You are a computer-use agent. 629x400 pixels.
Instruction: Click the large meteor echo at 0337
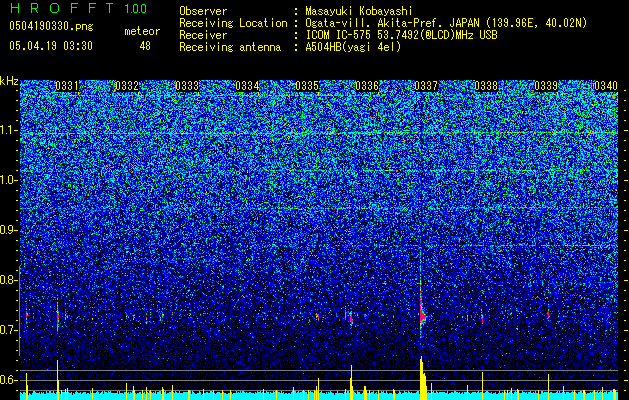(422, 315)
